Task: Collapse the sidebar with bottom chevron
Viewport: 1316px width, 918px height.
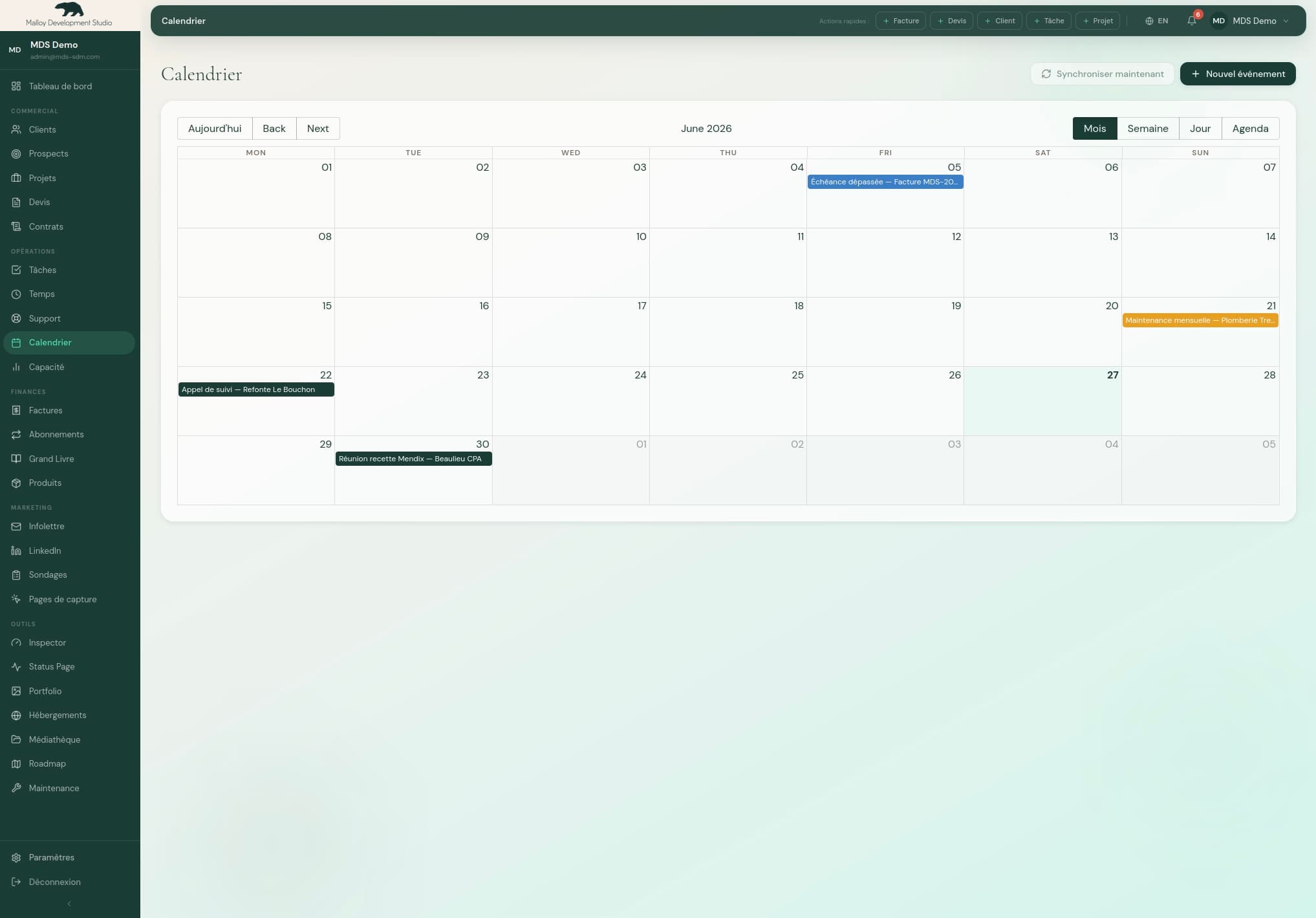Action: pos(69,903)
